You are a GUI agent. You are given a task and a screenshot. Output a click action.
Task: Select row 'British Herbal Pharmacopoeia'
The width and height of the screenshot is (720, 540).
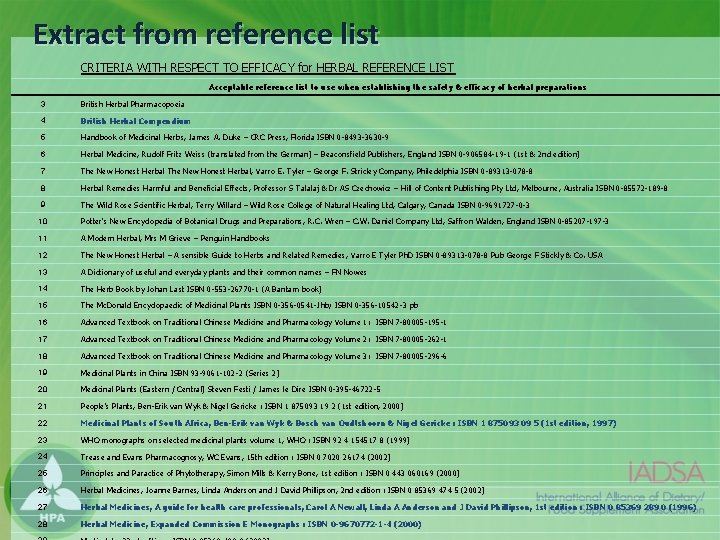pos(132,104)
